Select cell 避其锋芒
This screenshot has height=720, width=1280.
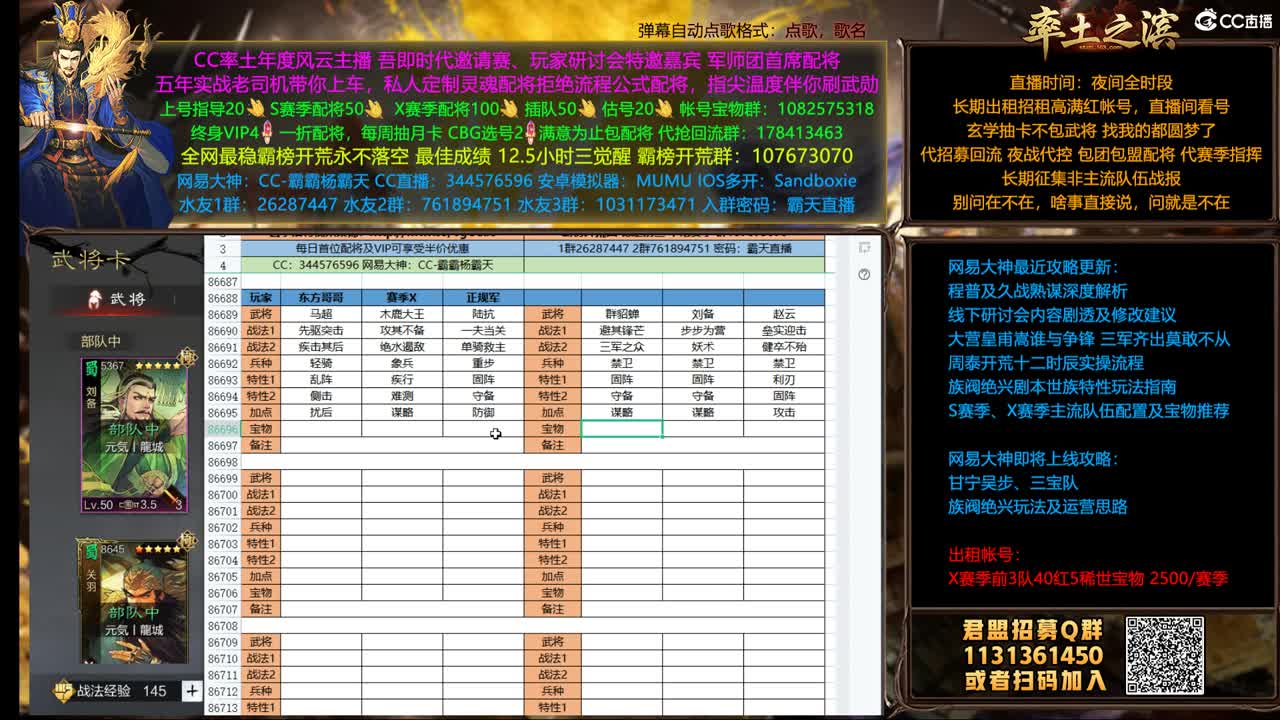tap(621, 330)
